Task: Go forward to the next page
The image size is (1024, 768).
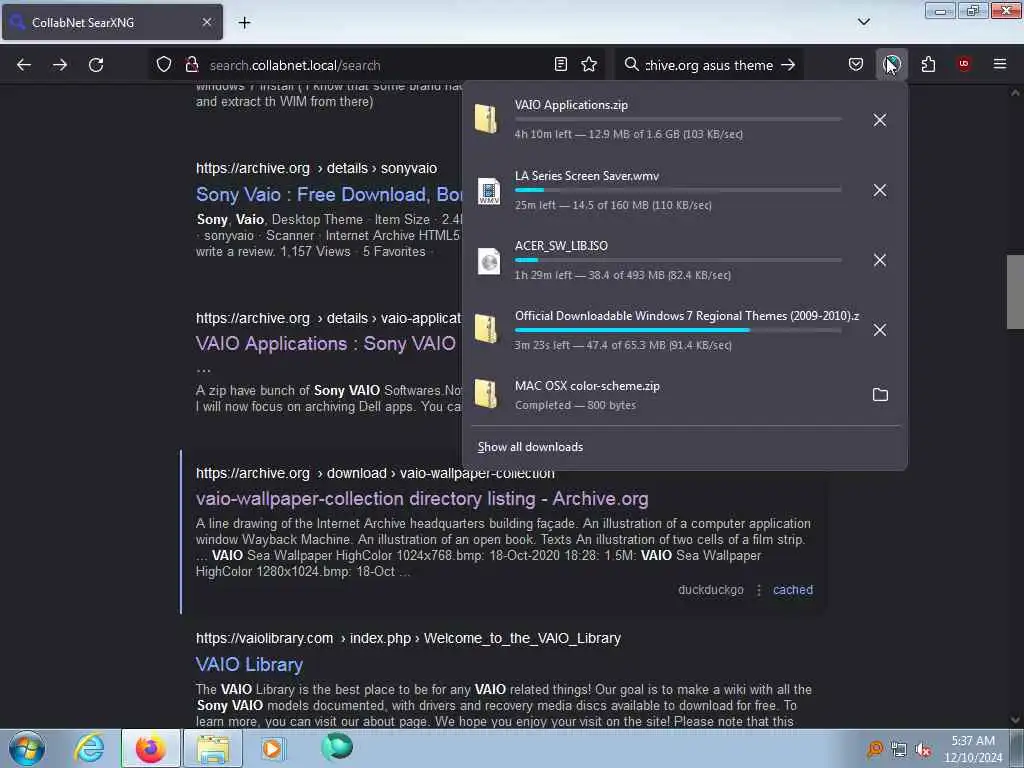Action: click(60, 65)
